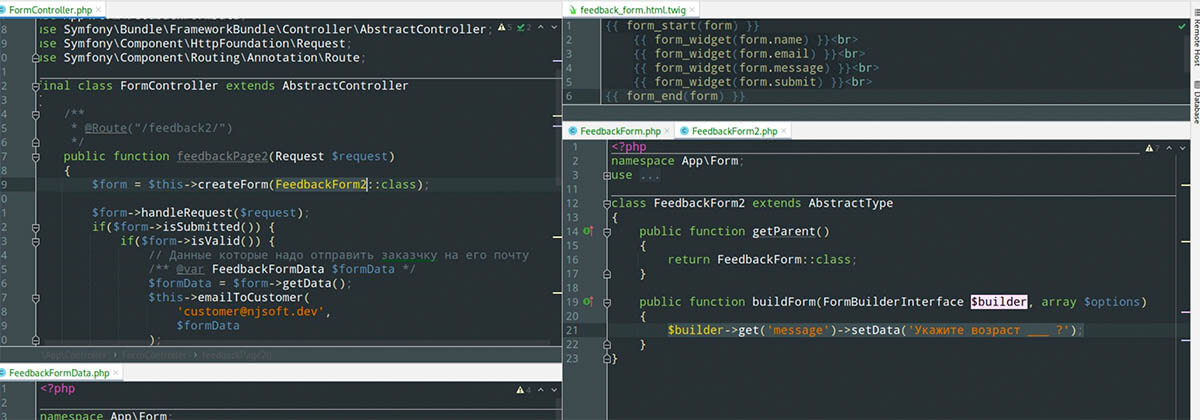The image size is (1200, 420).
Task: Click handleRequest($request) call
Action: click(224, 213)
